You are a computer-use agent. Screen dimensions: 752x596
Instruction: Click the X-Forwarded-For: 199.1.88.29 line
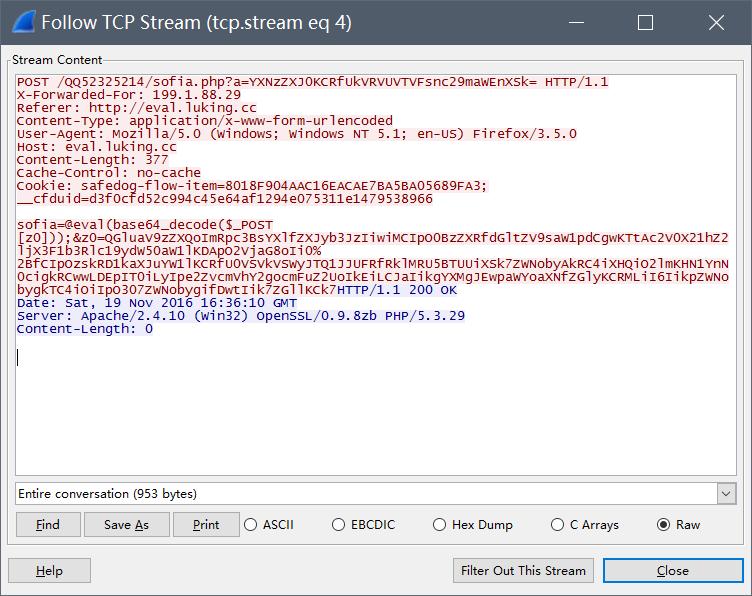pyautogui.click(x=129, y=95)
